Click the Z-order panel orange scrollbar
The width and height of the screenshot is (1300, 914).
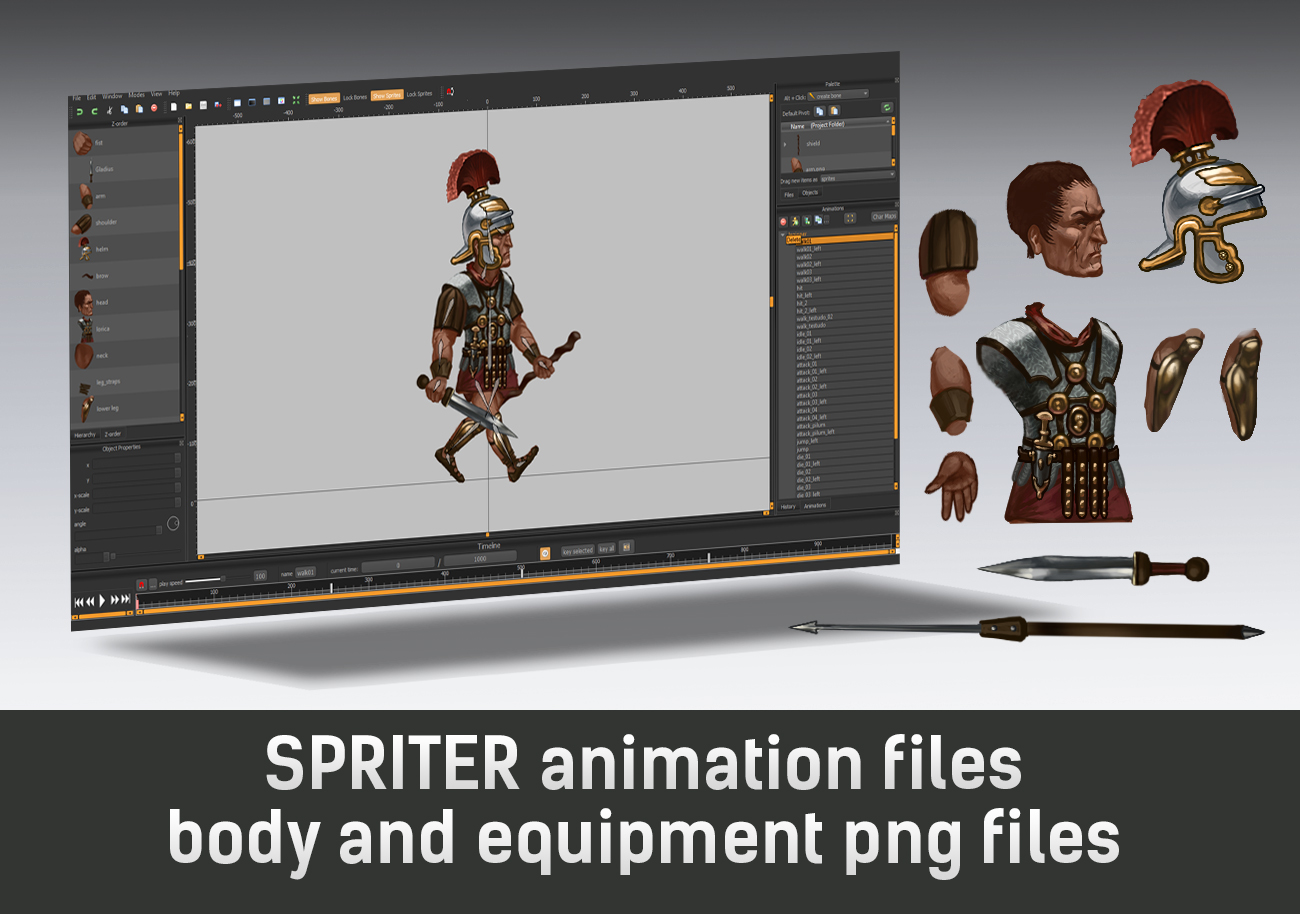coord(181,200)
